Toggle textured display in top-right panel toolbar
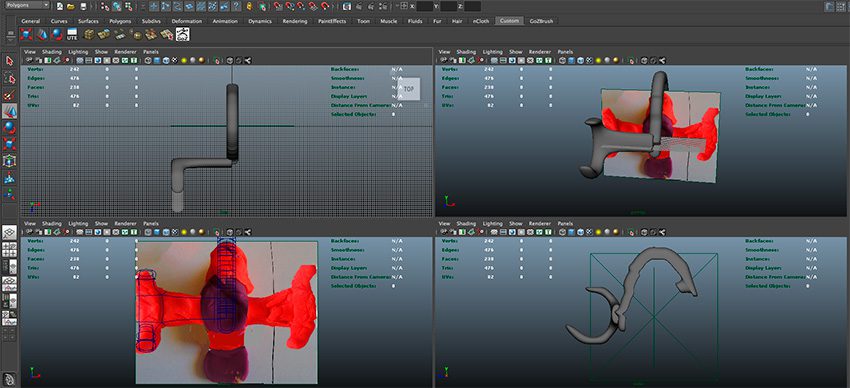This screenshot has height=388, width=850. (590, 60)
